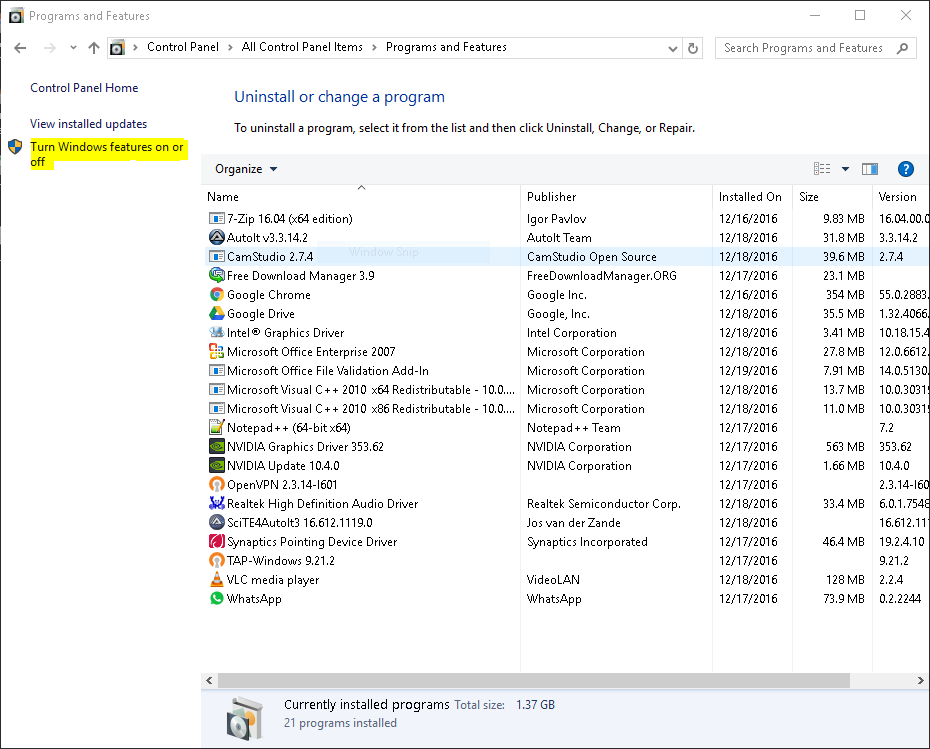Click the Visual C++ 2010 x86 icon
The image size is (930, 749).
point(216,409)
